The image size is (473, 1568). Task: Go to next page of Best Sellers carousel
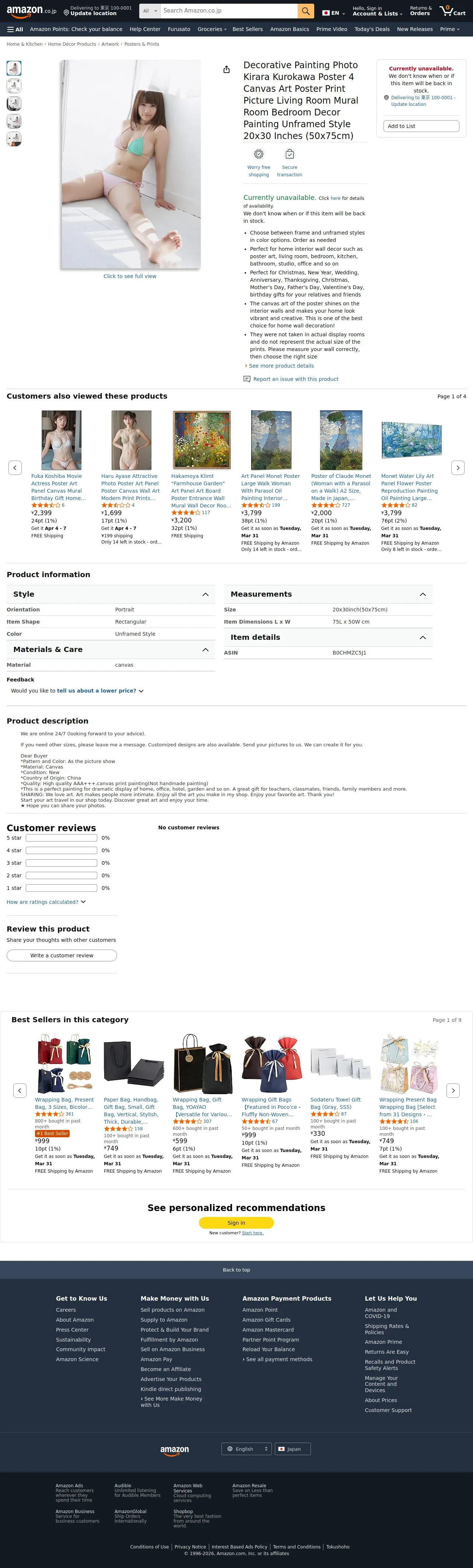[453, 1090]
